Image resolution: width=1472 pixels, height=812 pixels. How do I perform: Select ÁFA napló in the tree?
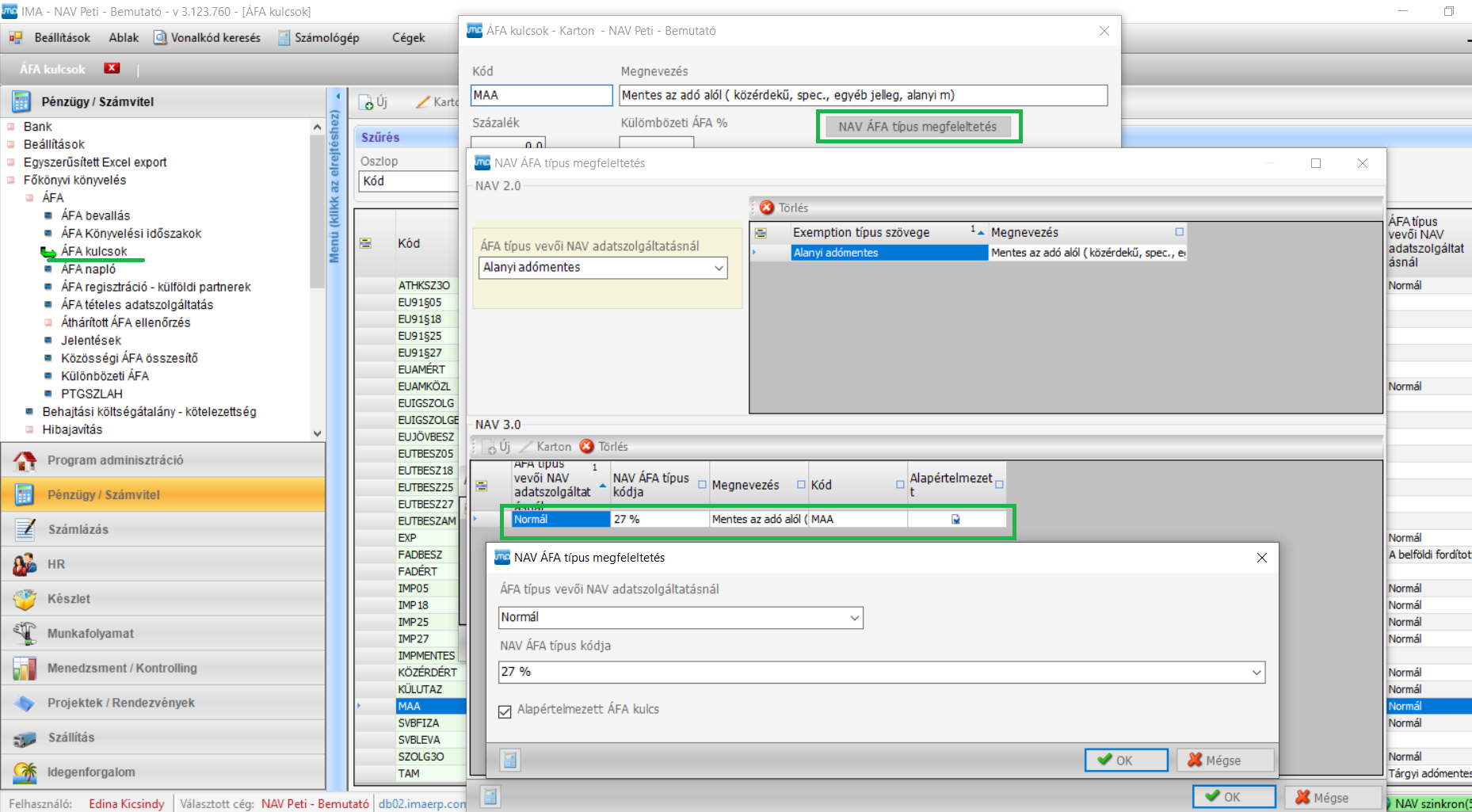tap(88, 269)
